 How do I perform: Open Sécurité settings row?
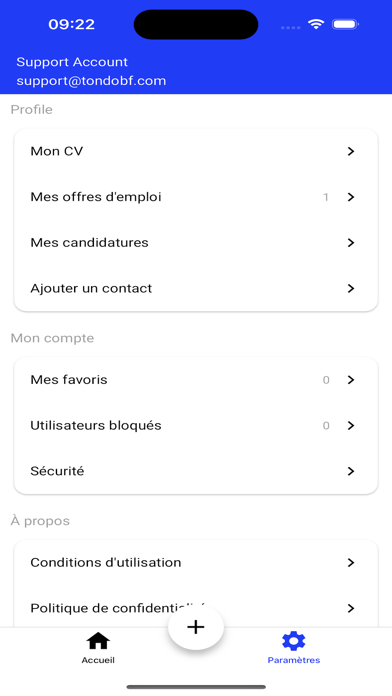point(196,471)
